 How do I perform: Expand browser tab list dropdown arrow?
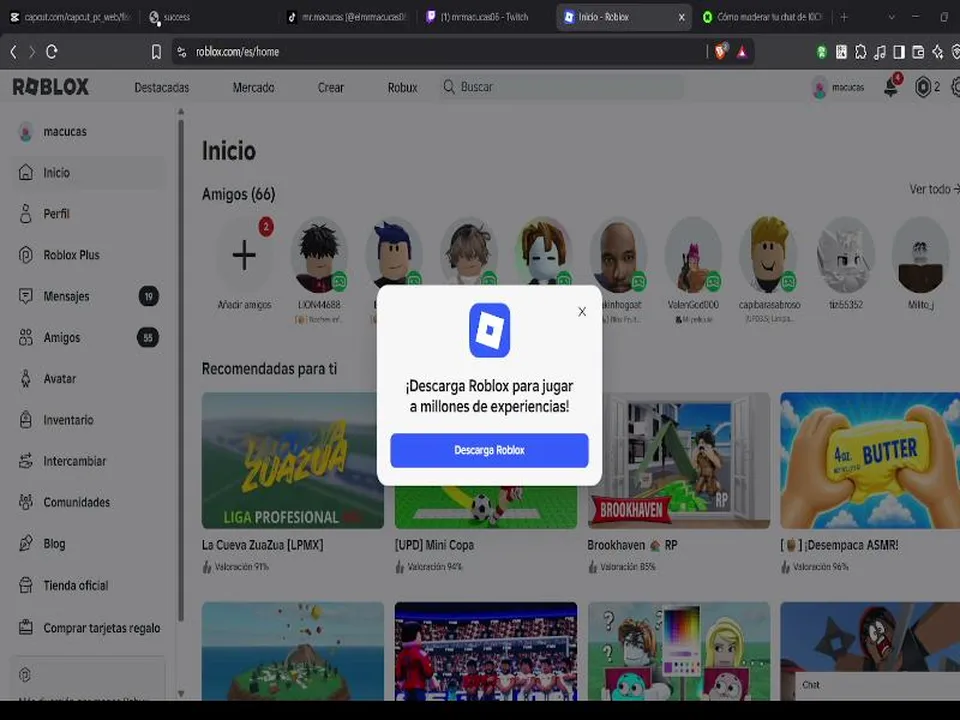(x=891, y=17)
